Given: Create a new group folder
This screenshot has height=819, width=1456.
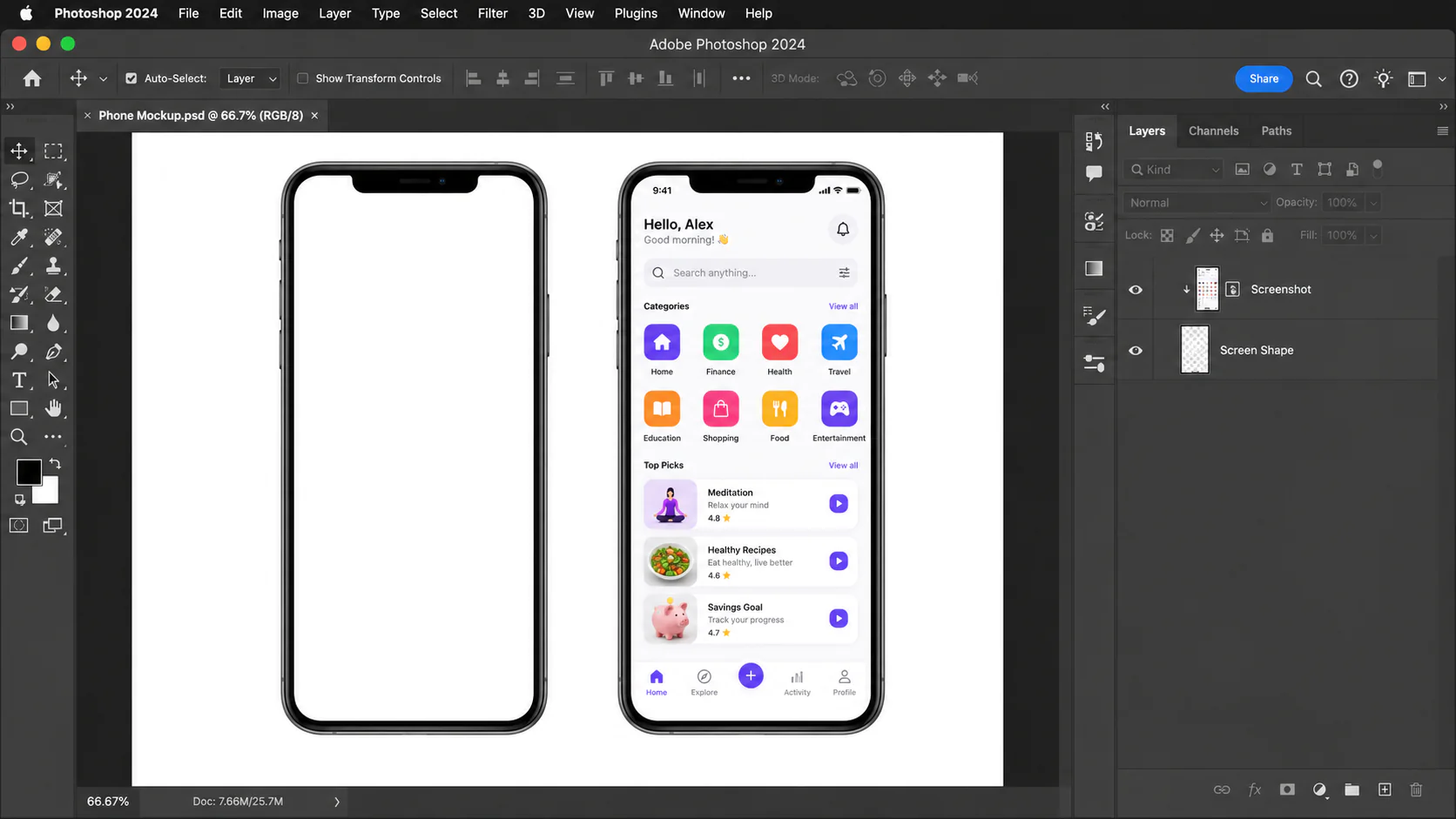Looking at the screenshot, I should (x=1352, y=789).
